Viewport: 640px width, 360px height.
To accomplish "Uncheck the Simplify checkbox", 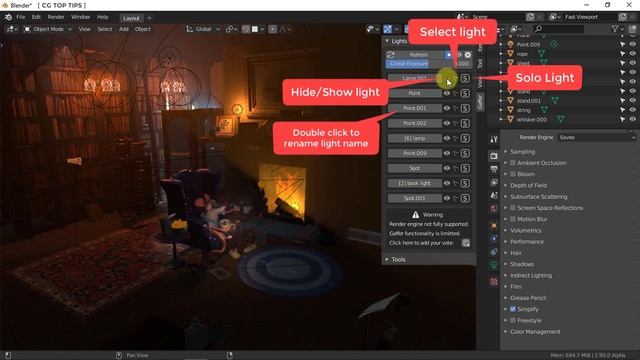I will (513, 309).
